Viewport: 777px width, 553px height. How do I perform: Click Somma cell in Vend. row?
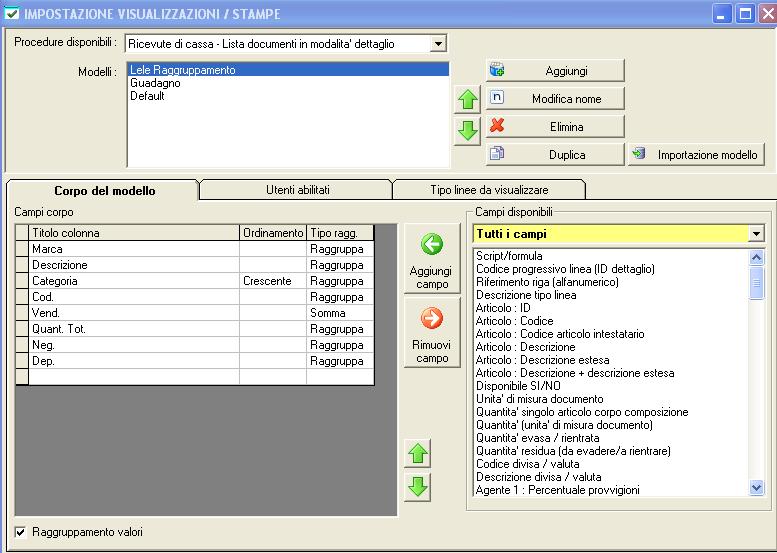[340, 313]
